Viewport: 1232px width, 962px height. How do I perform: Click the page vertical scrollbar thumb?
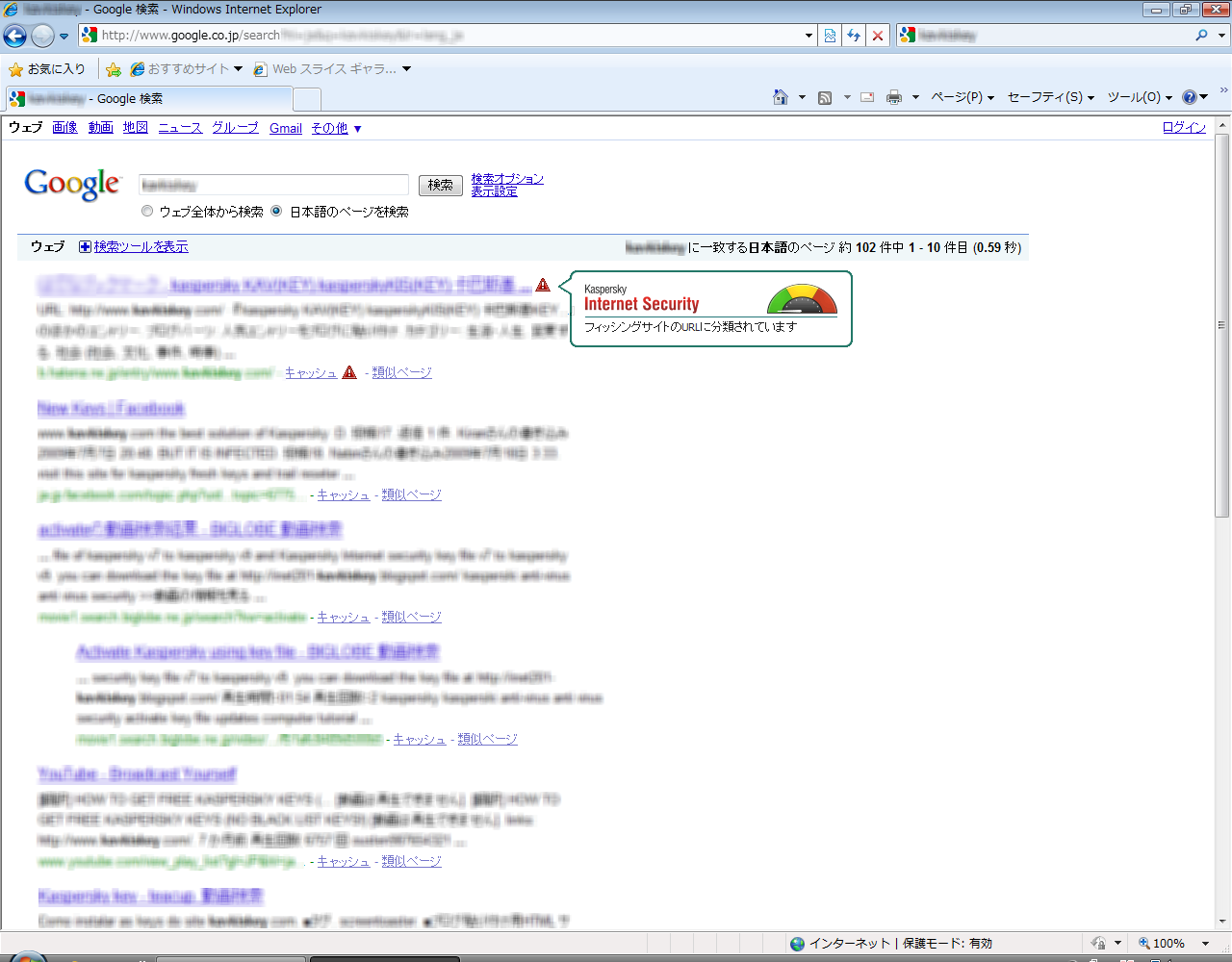pyautogui.click(x=1222, y=325)
